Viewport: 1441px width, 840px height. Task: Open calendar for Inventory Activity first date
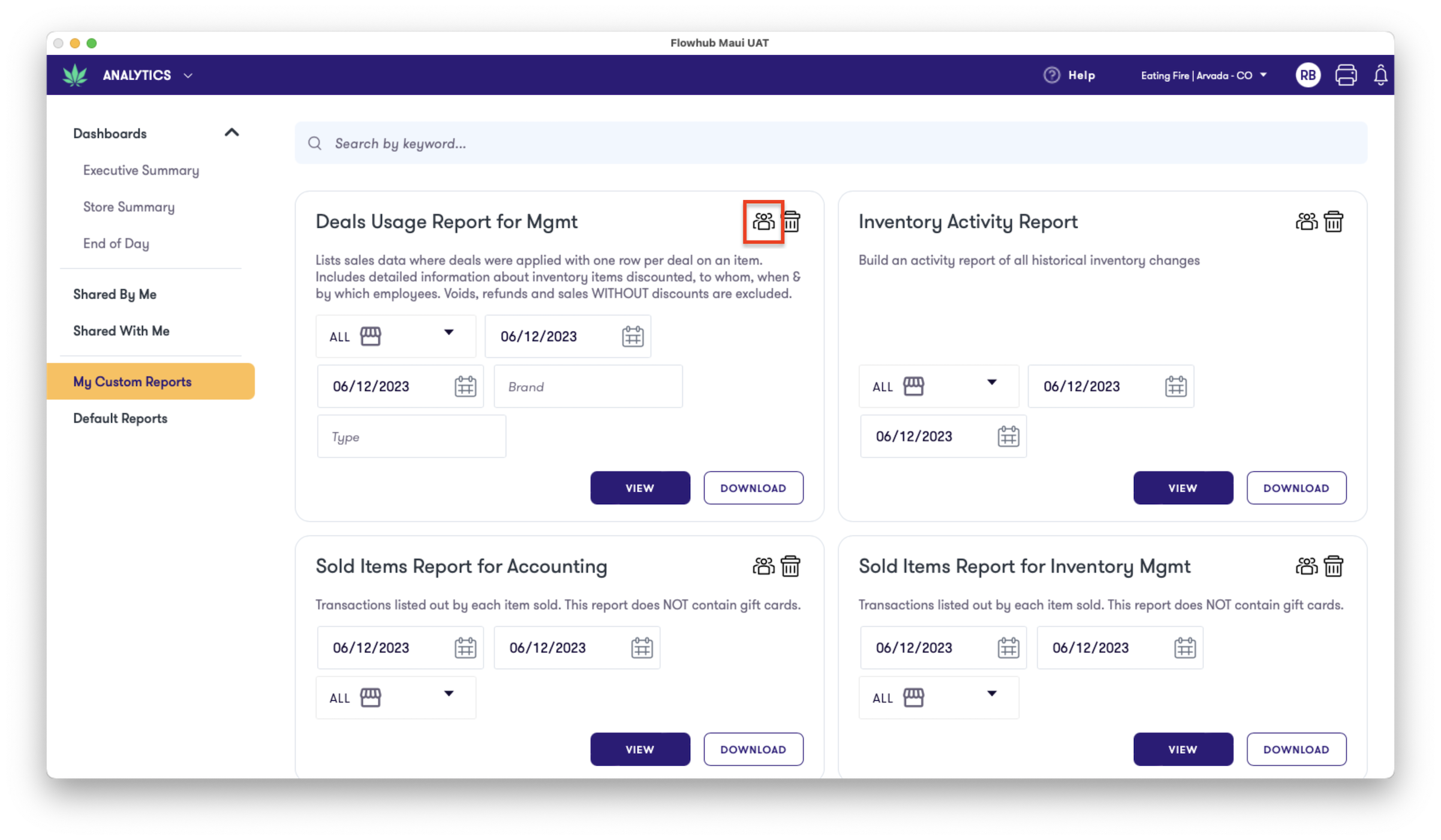click(1175, 386)
